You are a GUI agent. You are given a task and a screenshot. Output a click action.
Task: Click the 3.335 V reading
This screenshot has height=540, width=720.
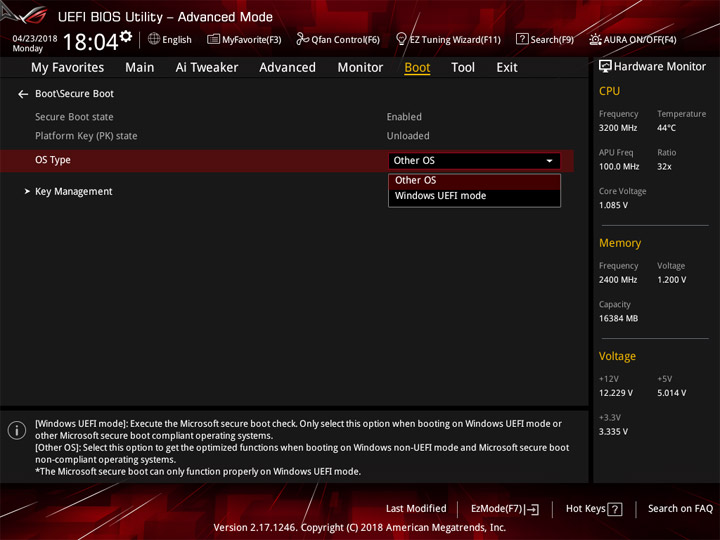[x=613, y=432]
